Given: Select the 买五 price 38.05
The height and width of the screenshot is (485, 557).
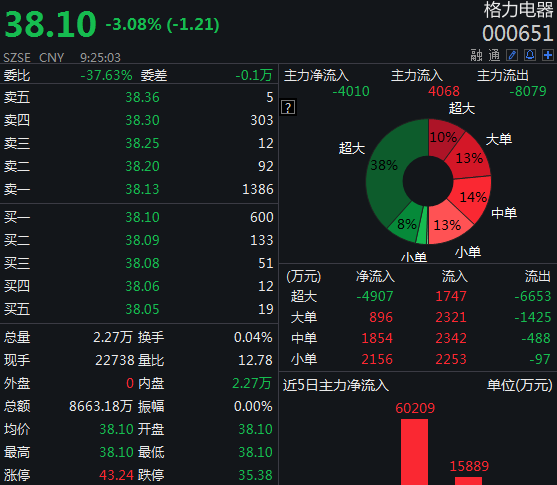Looking at the screenshot, I should (142, 309).
